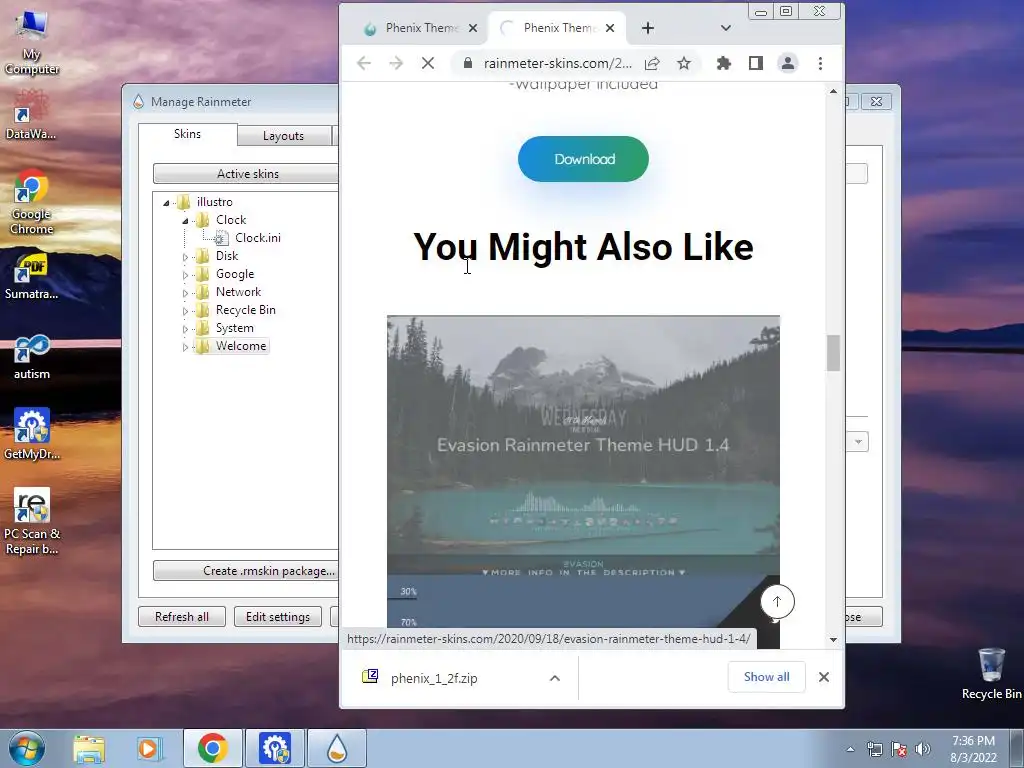The height and width of the screenshot is (768, 1024).
Task: Open the Chrome profile avatar
Action: [788, 63]
